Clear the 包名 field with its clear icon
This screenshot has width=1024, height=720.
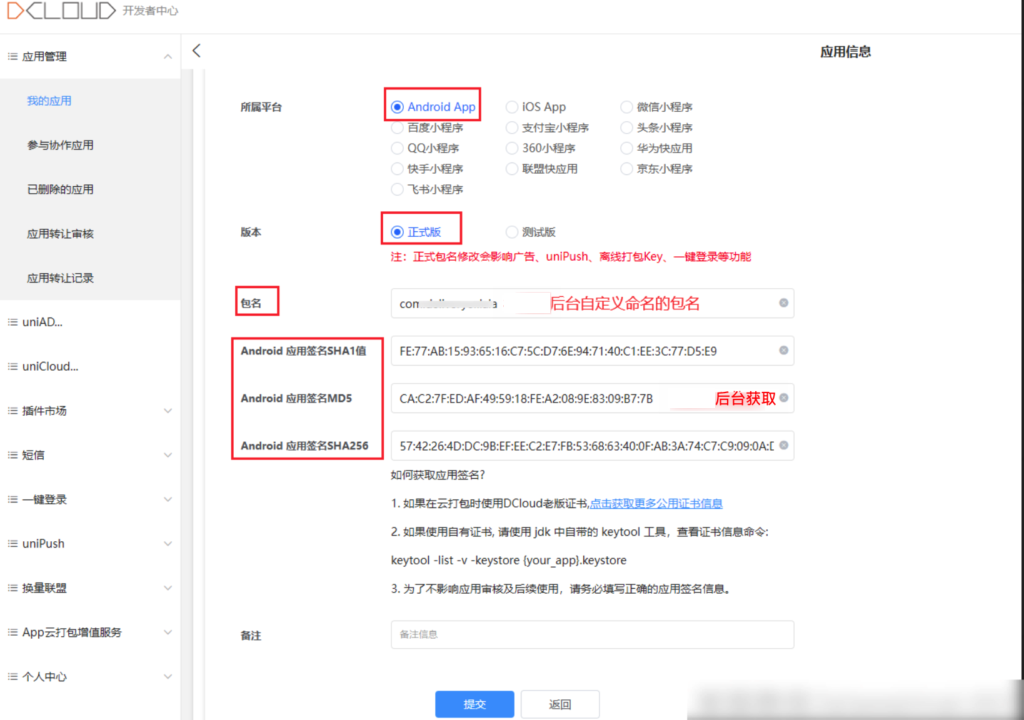point(783,303)
